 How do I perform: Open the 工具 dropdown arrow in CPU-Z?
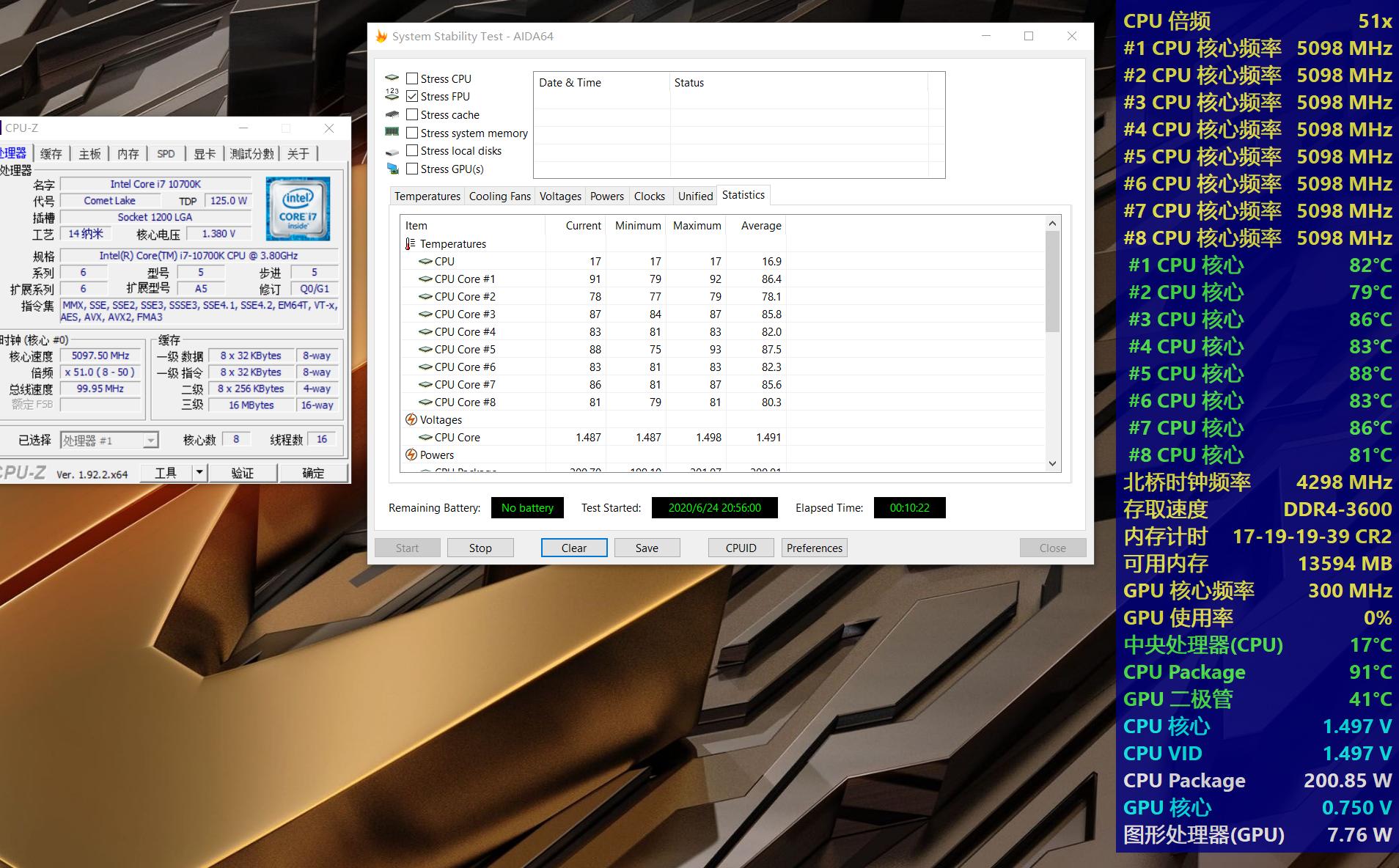(x=199, y=473)
